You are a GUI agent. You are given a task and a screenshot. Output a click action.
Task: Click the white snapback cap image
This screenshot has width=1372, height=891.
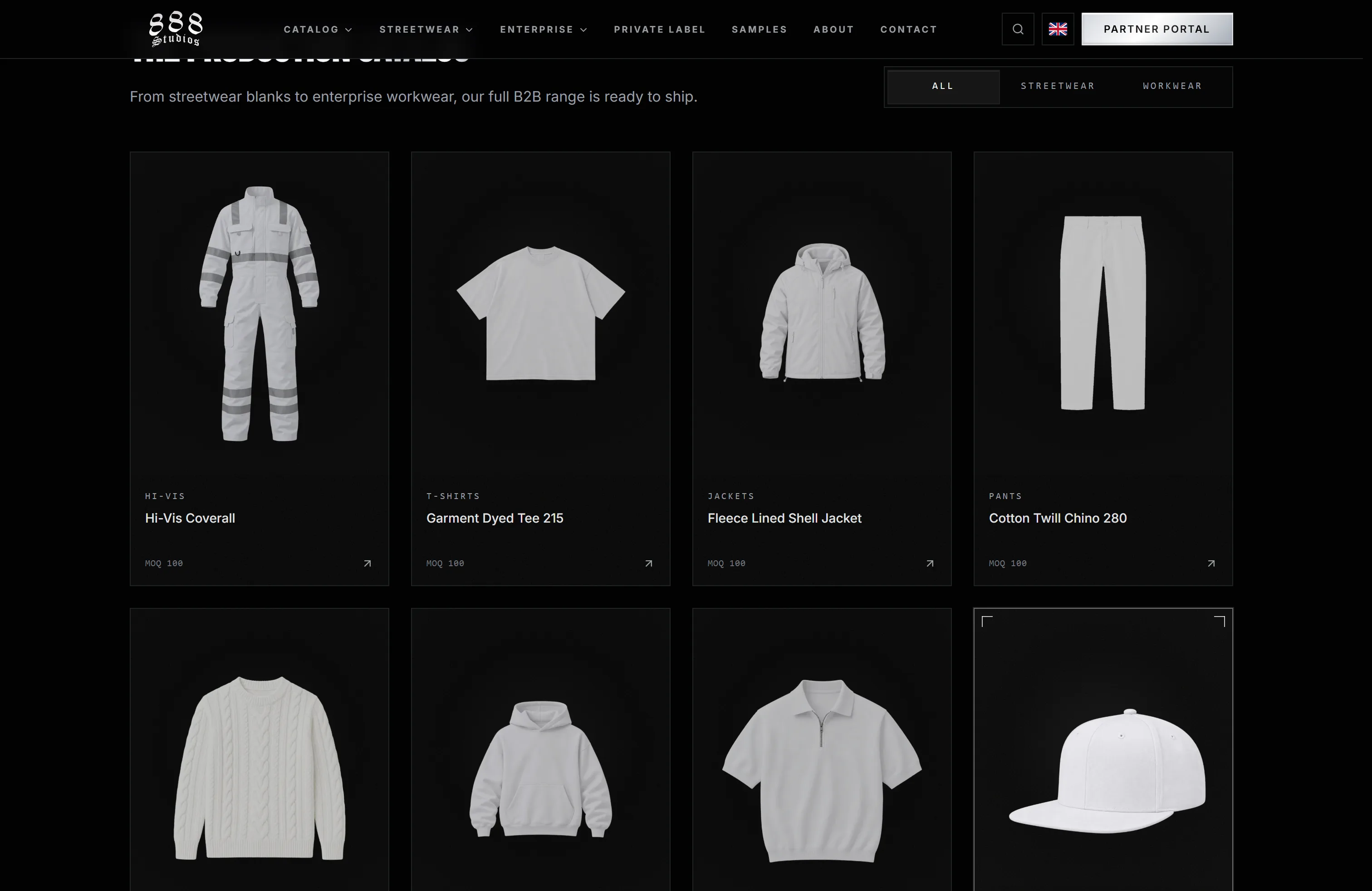[1107, 771]
